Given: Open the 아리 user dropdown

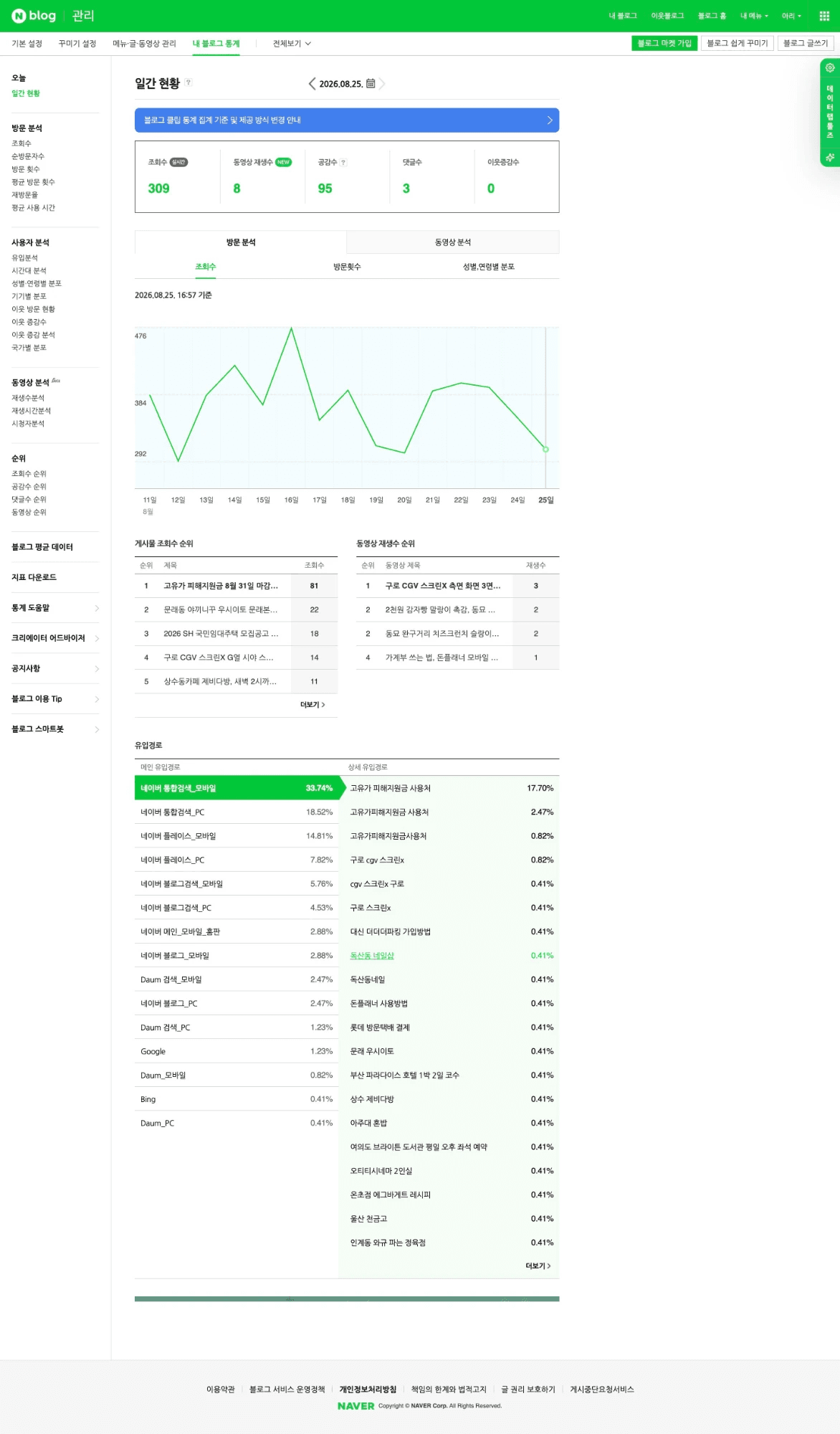Looking at the screenshot, I should (x=791, y=16).
